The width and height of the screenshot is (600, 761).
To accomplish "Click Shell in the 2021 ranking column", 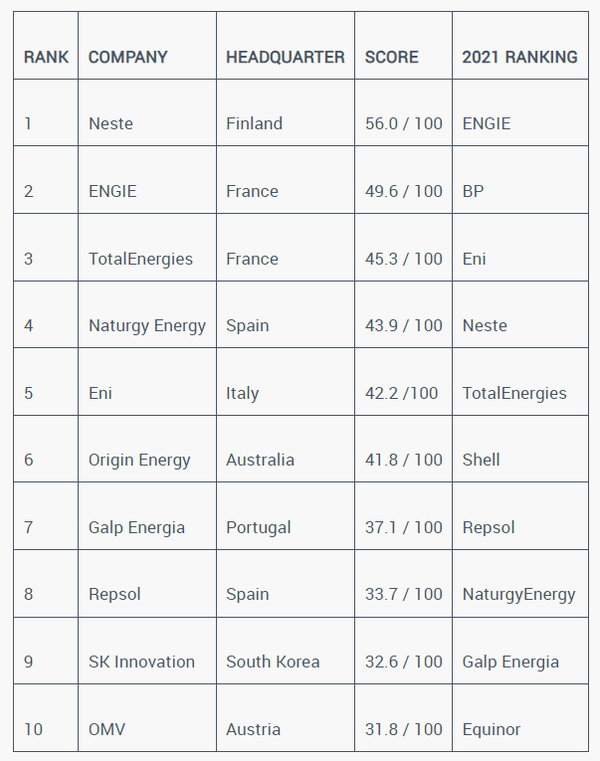I will (481, 460).
